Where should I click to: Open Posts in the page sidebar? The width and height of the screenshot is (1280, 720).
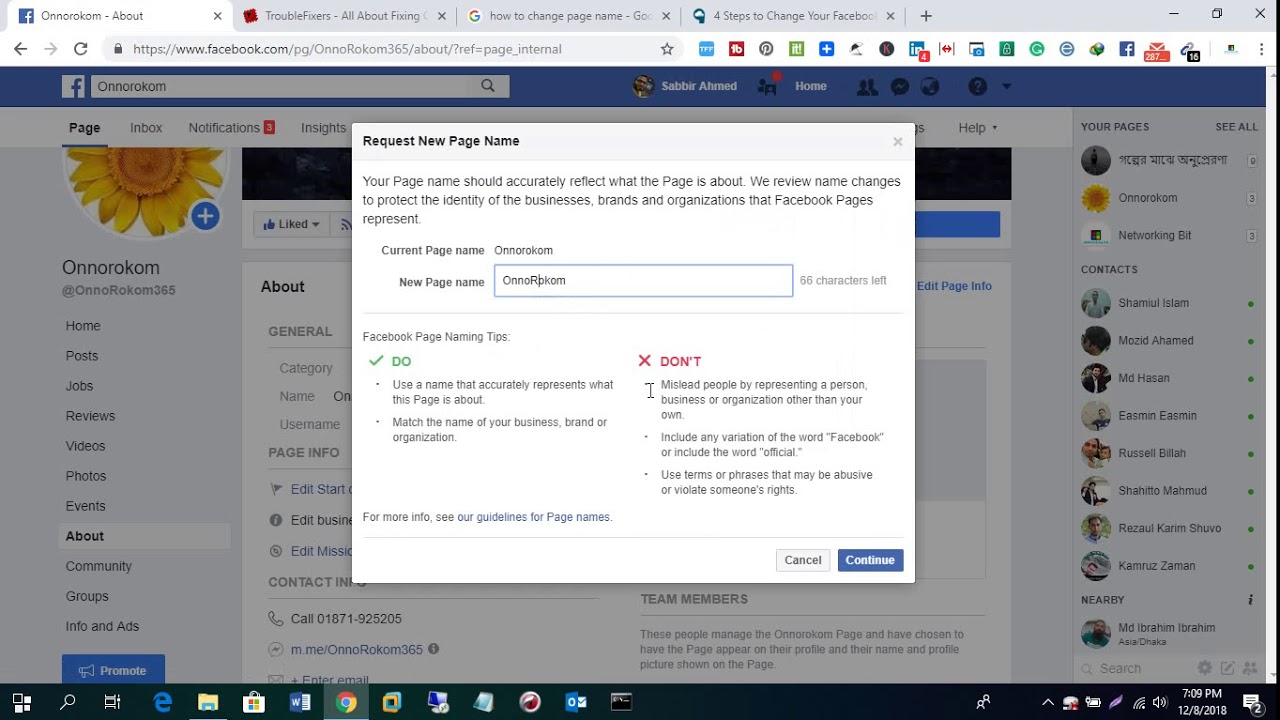82,356
